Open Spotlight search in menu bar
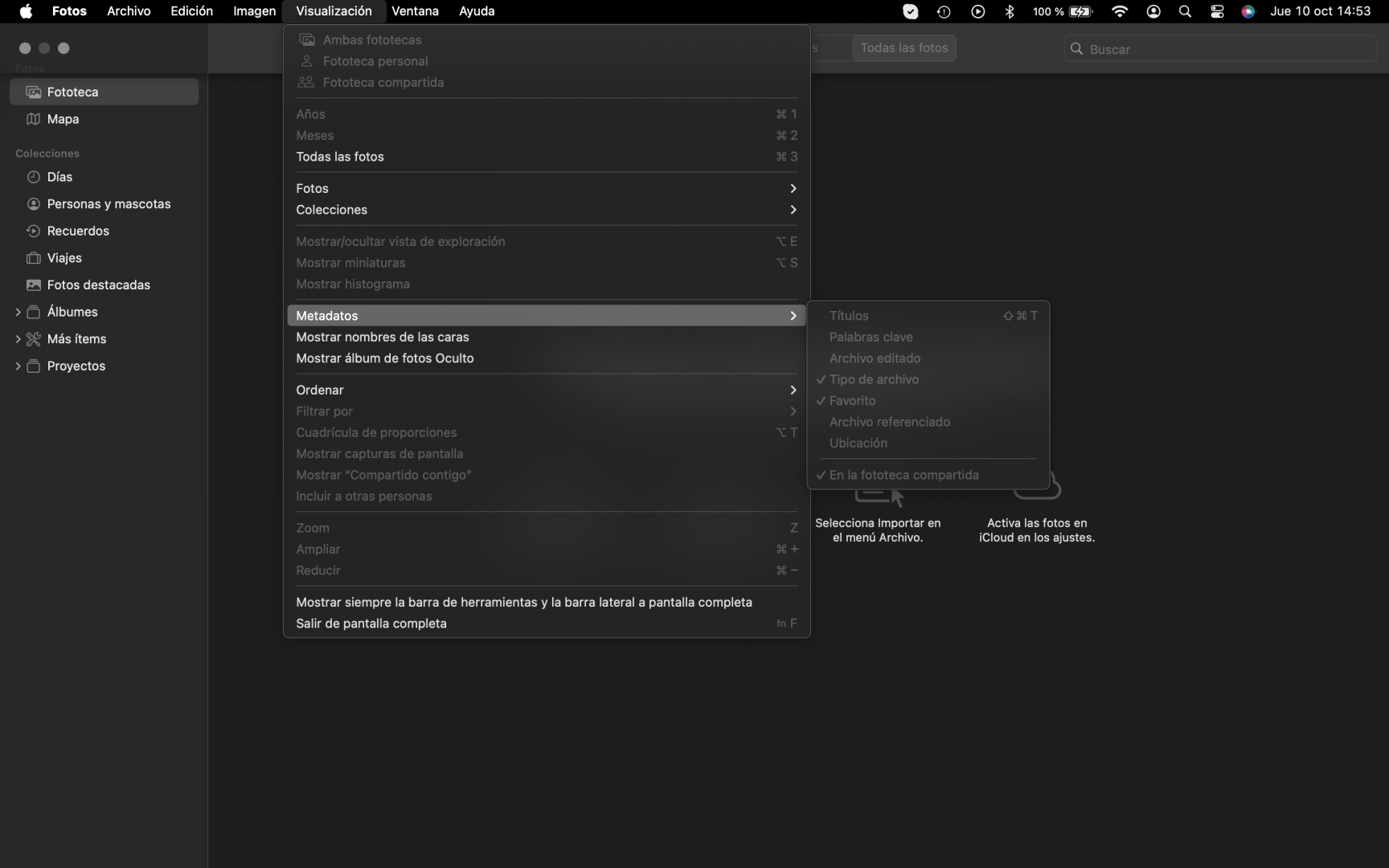The height and width of the screenshot is (868, 1389). click(1185, 11)
